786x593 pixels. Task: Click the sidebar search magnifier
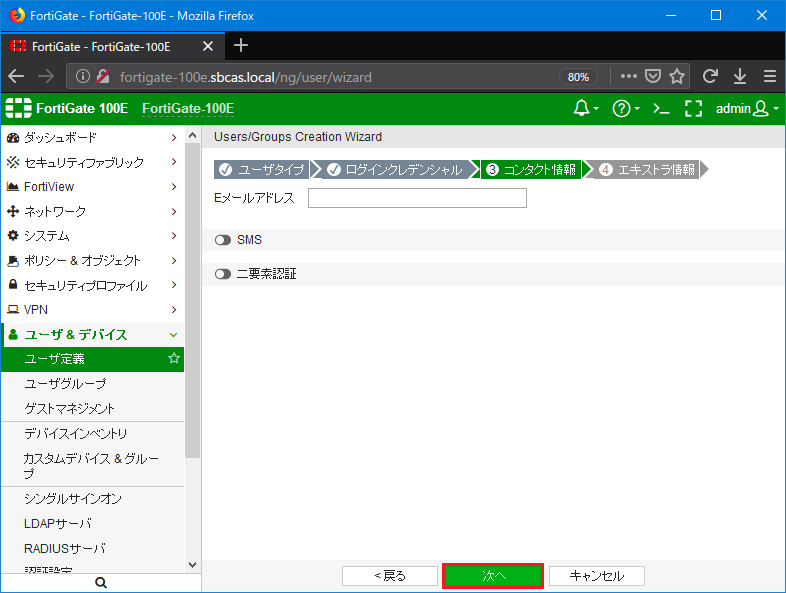(101, 582)
